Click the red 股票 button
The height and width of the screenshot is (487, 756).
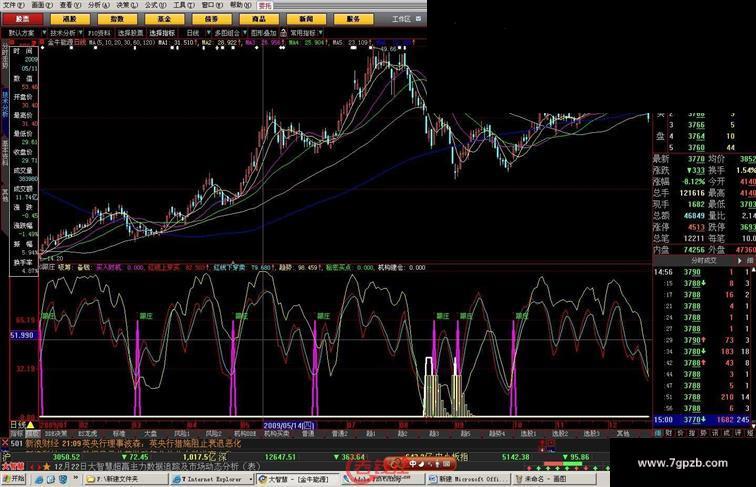[x=23, y=19]
